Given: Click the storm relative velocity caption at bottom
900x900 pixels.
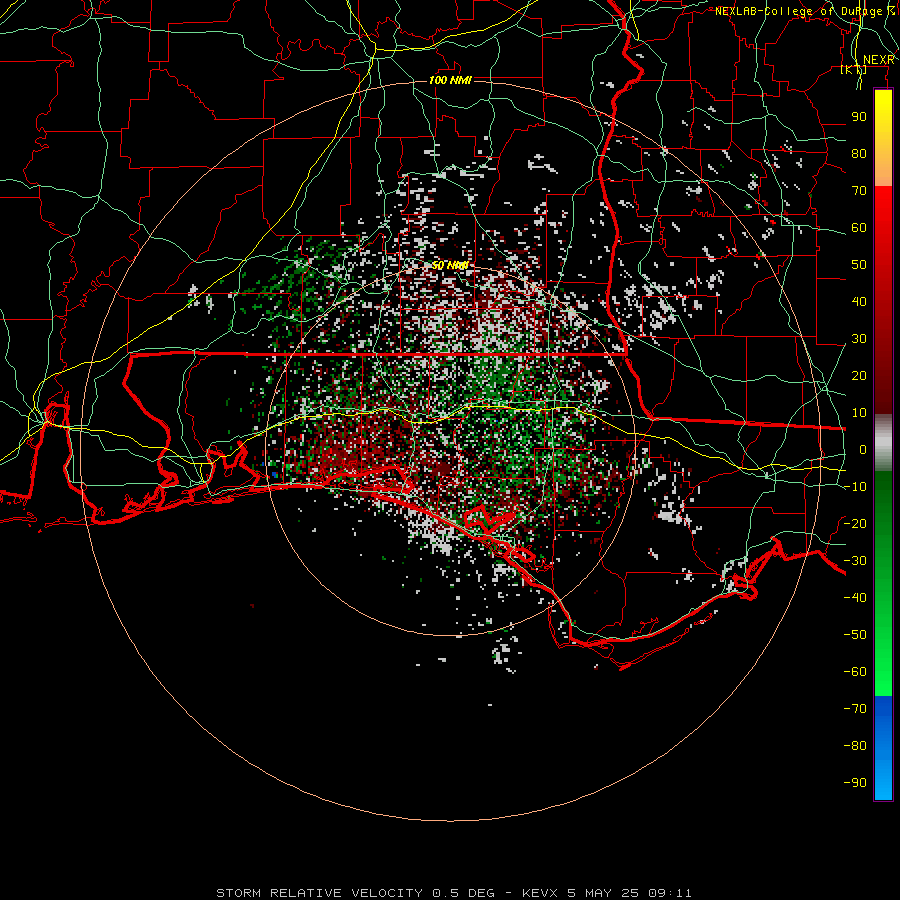Looking at the screenshot, I should point(454,893).
